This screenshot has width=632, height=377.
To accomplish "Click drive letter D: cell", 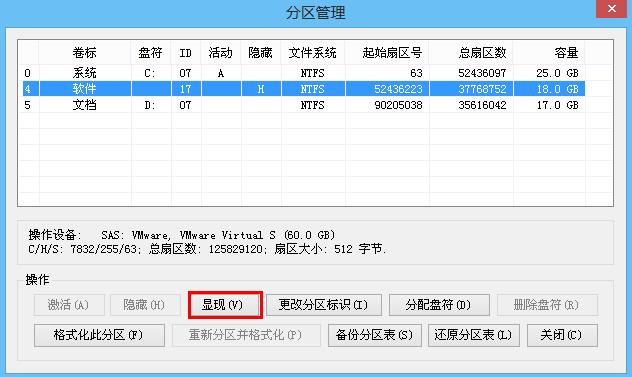I will coord(150,105).
